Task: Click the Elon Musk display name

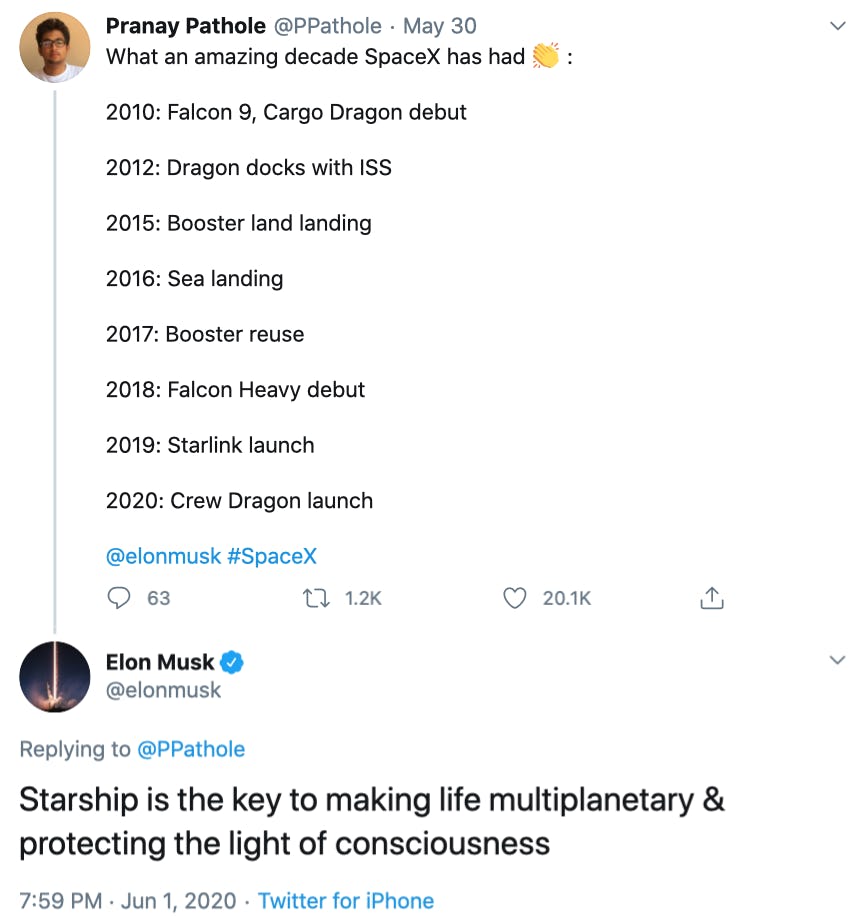Action: coord(160,662)
